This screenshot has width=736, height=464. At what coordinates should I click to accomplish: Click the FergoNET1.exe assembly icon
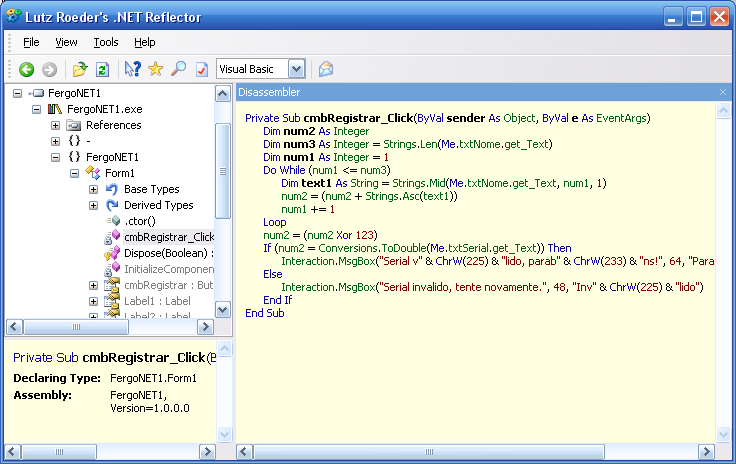point(54,109)
